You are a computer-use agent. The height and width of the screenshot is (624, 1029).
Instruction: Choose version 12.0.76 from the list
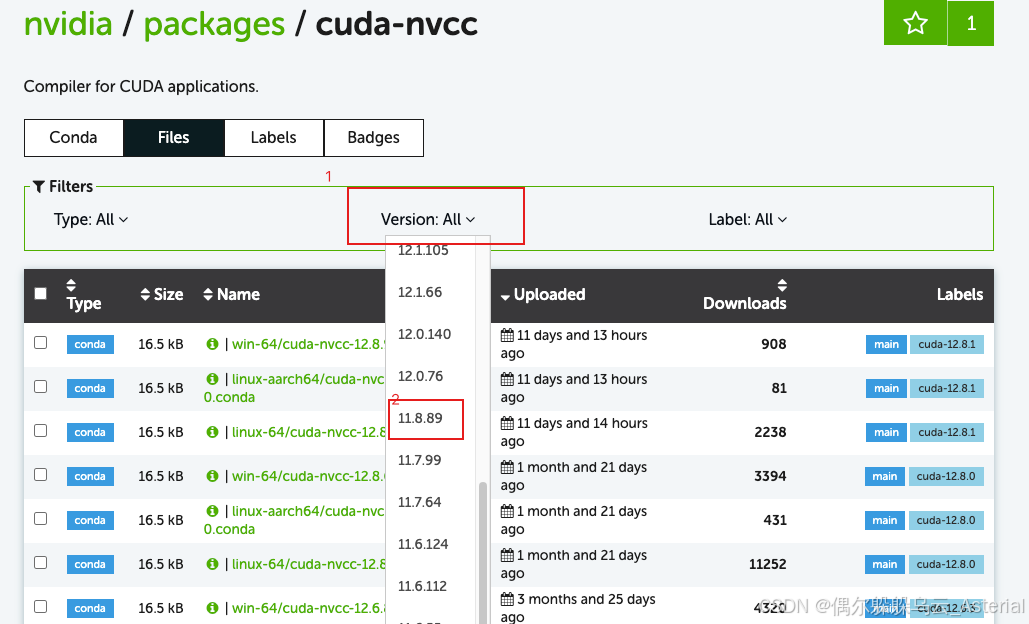click(x=421, y=376)
